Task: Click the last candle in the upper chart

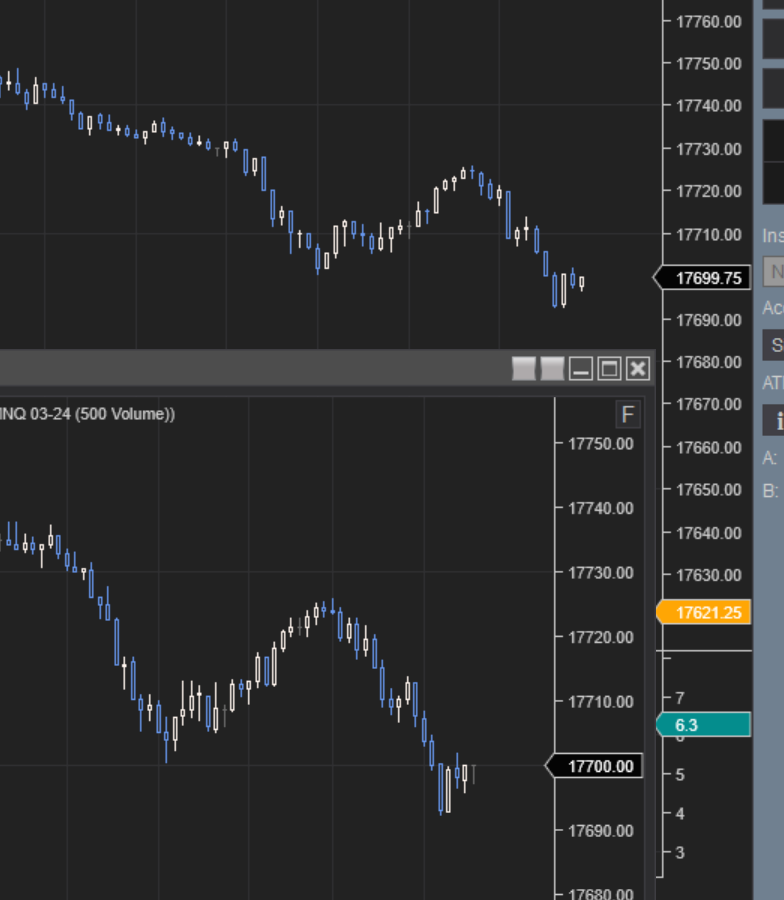Action: pyautogui.click(x=581, y=283)
